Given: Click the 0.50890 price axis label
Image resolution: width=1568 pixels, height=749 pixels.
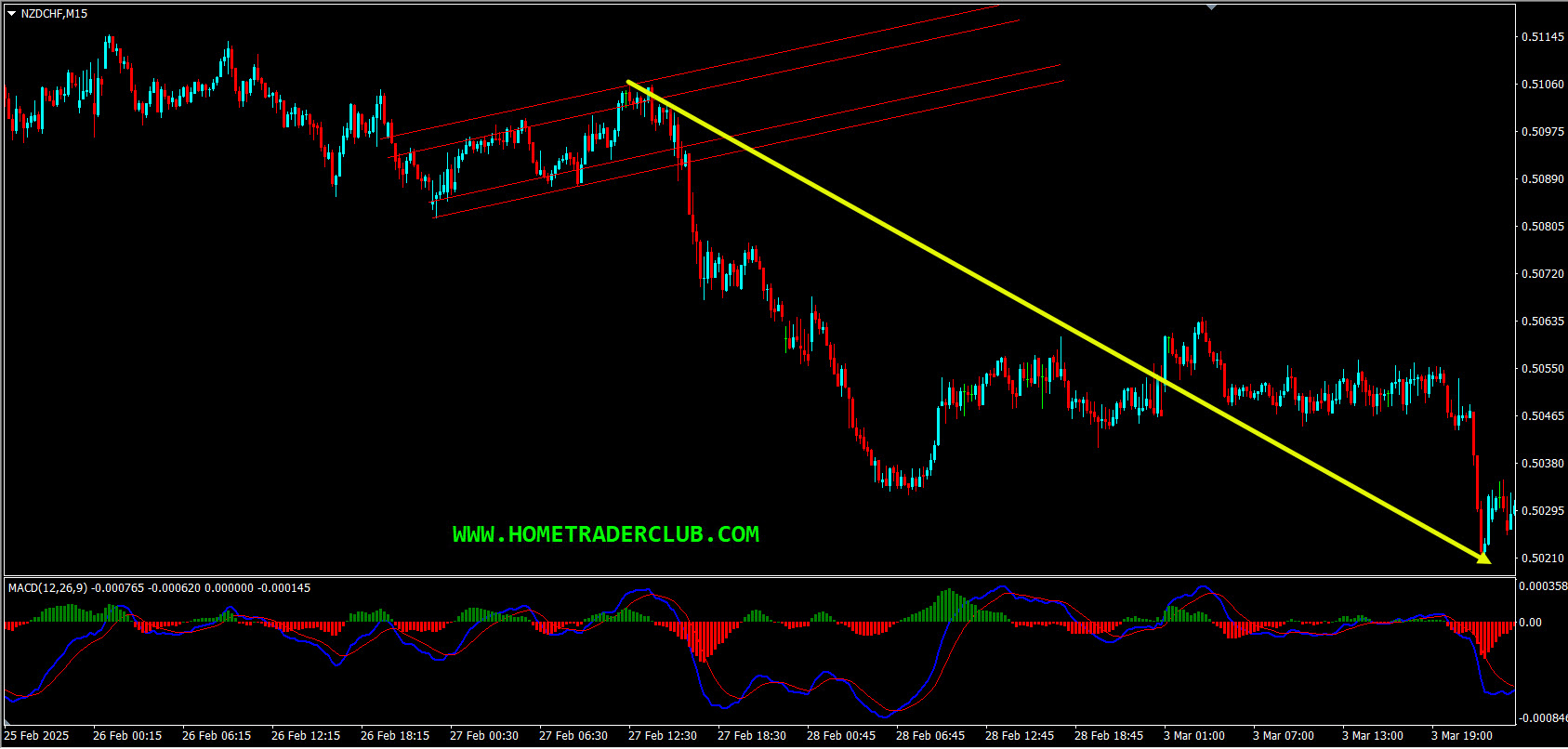Looking at the screenshot, I should 1541,179.
